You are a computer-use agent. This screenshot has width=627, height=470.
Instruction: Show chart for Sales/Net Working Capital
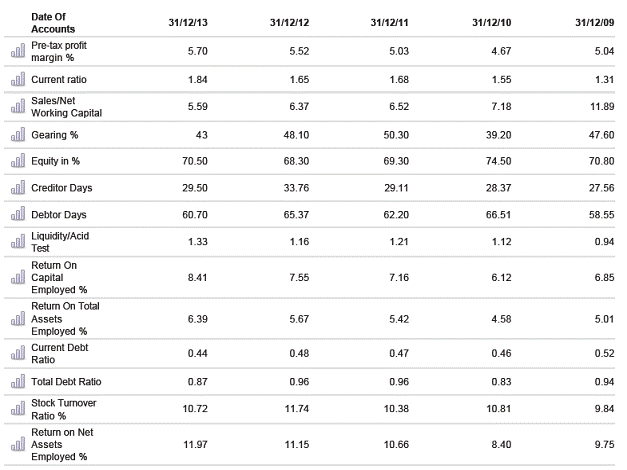pyautogui.click(x=17, y=106)
